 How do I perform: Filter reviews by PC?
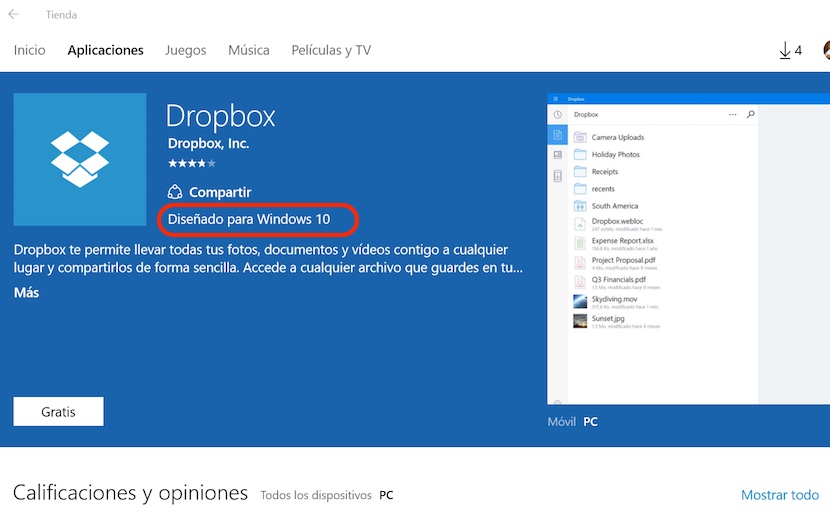pyautogui.click(x=386, y=495)
